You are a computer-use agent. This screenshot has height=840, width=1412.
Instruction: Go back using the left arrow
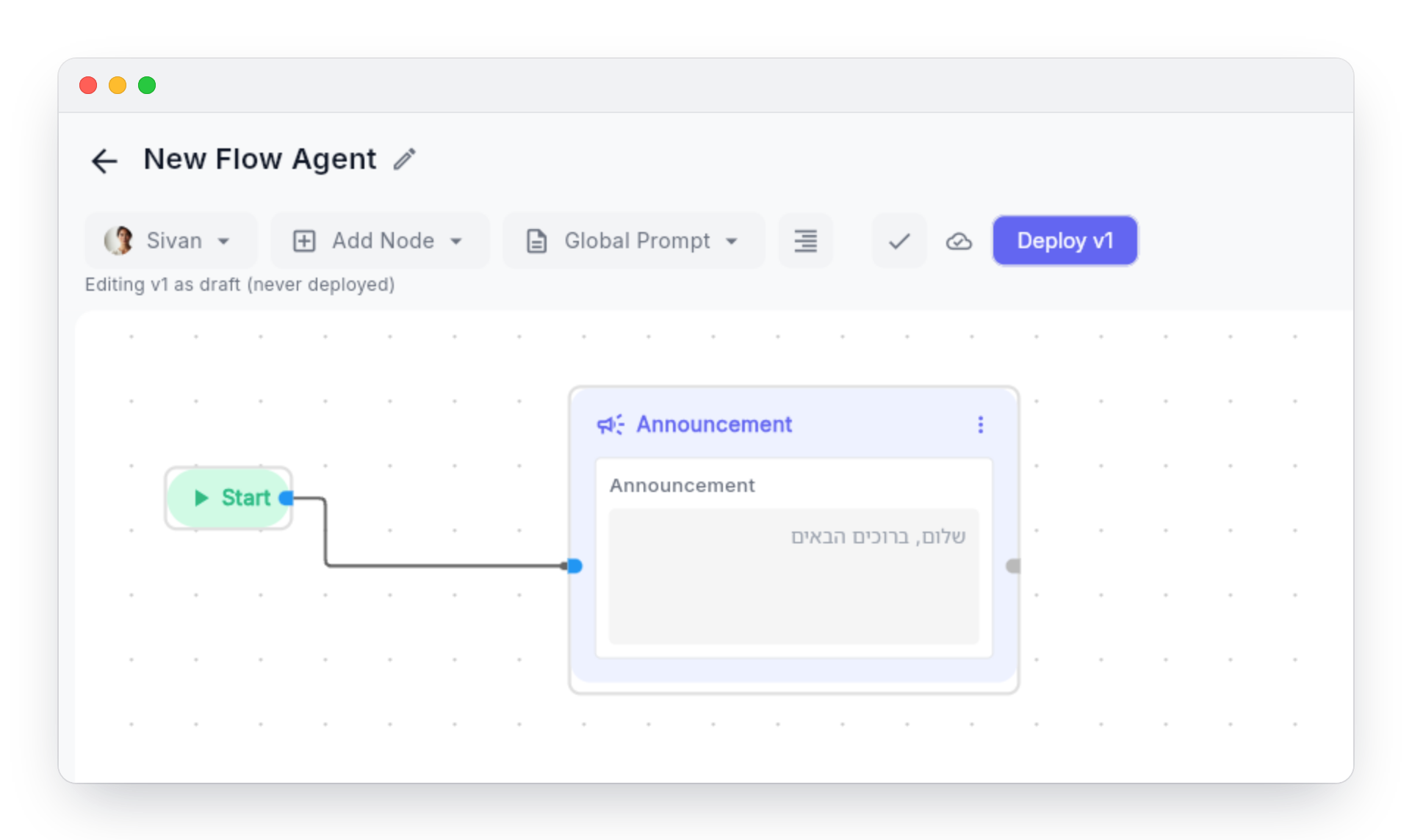pyautogui.click(x=104, y=160)
